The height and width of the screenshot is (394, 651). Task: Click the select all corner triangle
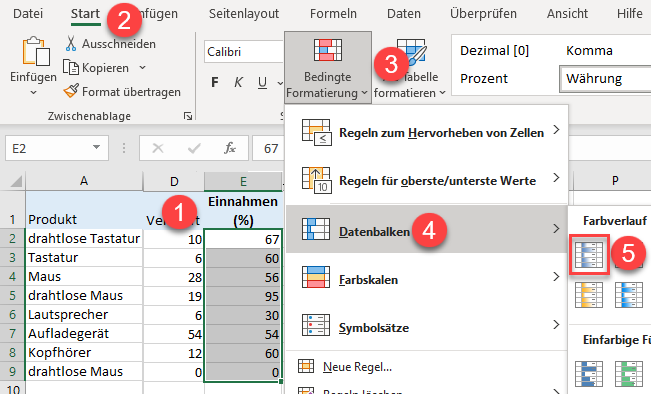tap(16, 181)
